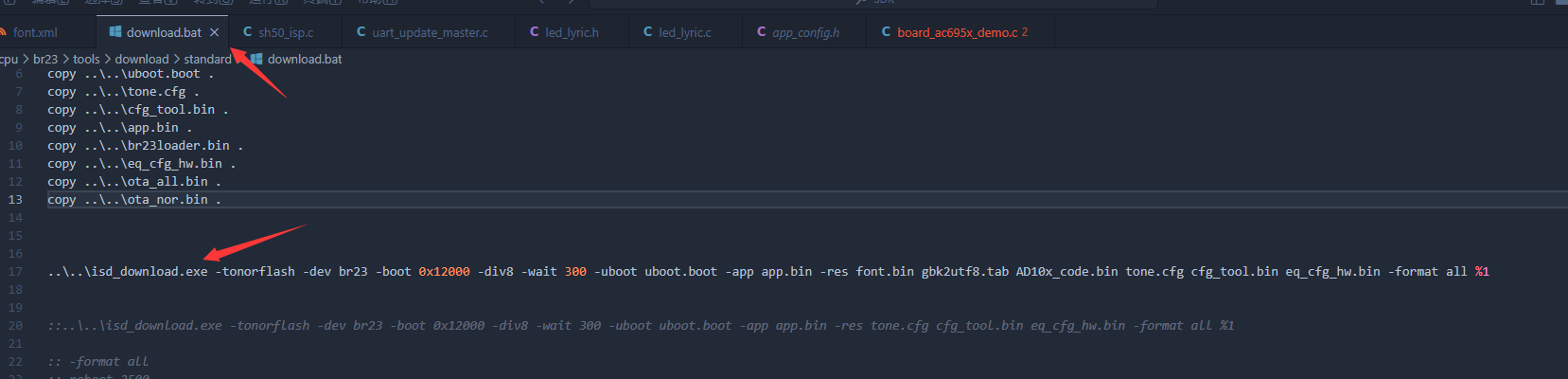Click the '300' wait value on line 17
Screen dimensions: 1568x379
tap(575, 272)
